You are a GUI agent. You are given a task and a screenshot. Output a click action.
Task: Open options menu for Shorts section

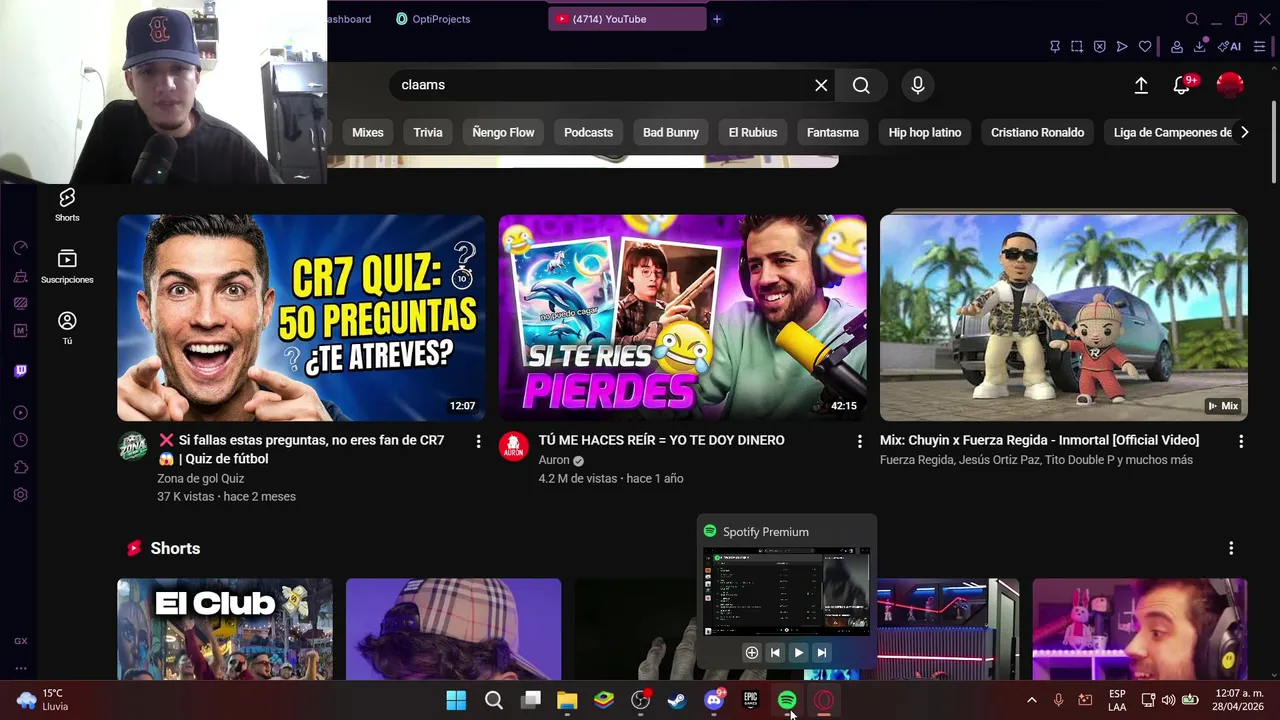click(1231, 548)
